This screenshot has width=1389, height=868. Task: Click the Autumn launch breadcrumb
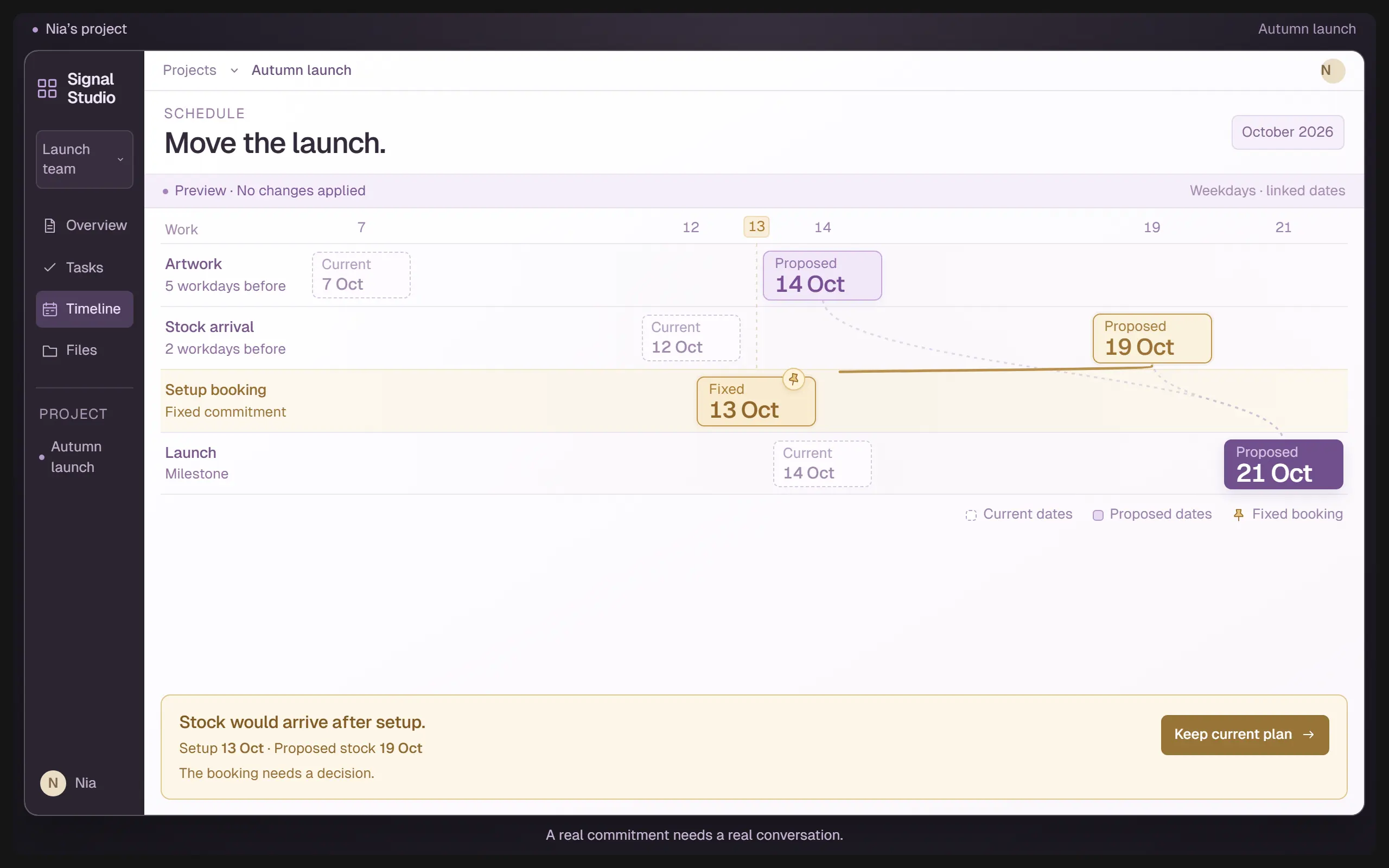coord(301,70)
